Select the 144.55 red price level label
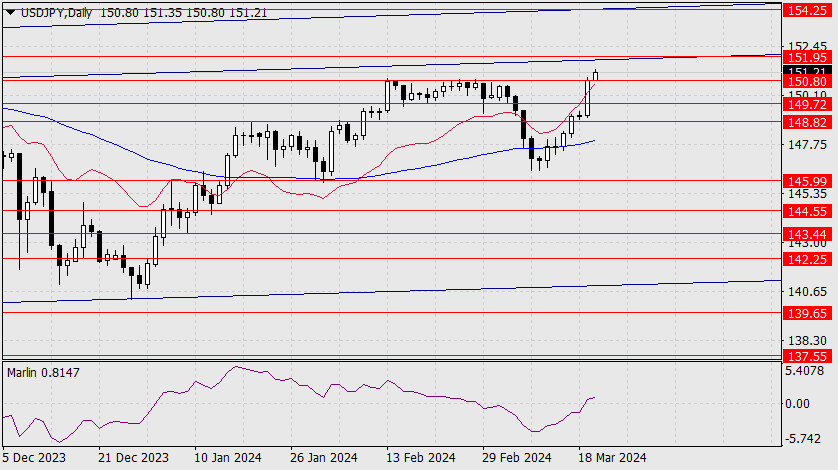 807,211
